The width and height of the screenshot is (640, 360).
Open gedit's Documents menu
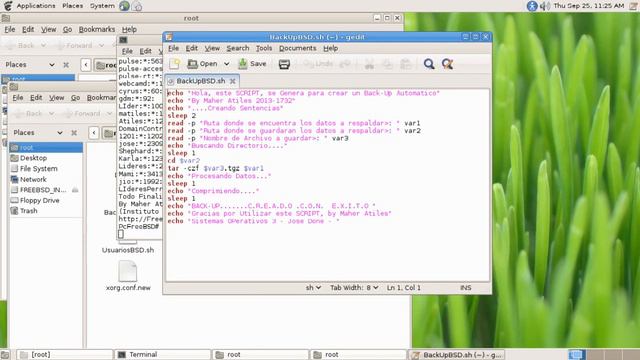298,48
